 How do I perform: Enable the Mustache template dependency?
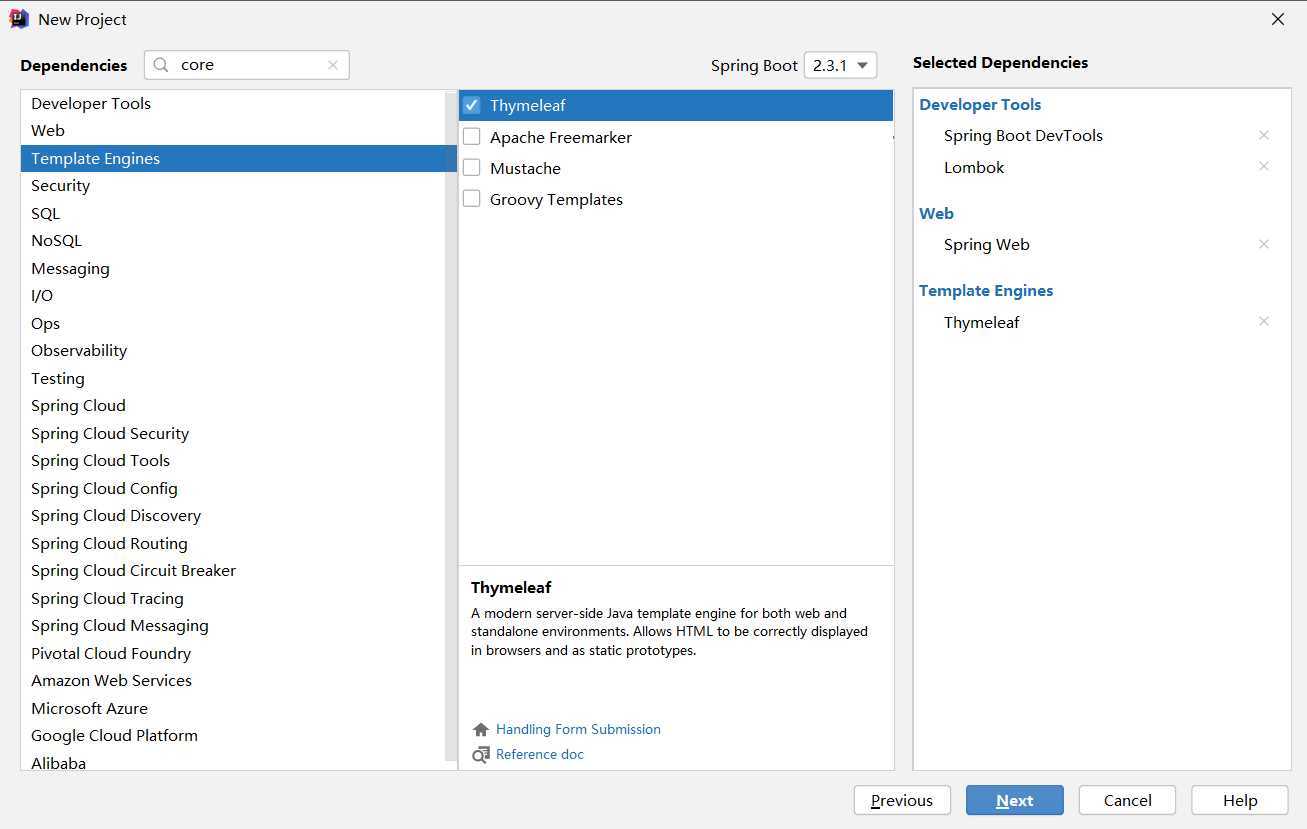[472, 168]
